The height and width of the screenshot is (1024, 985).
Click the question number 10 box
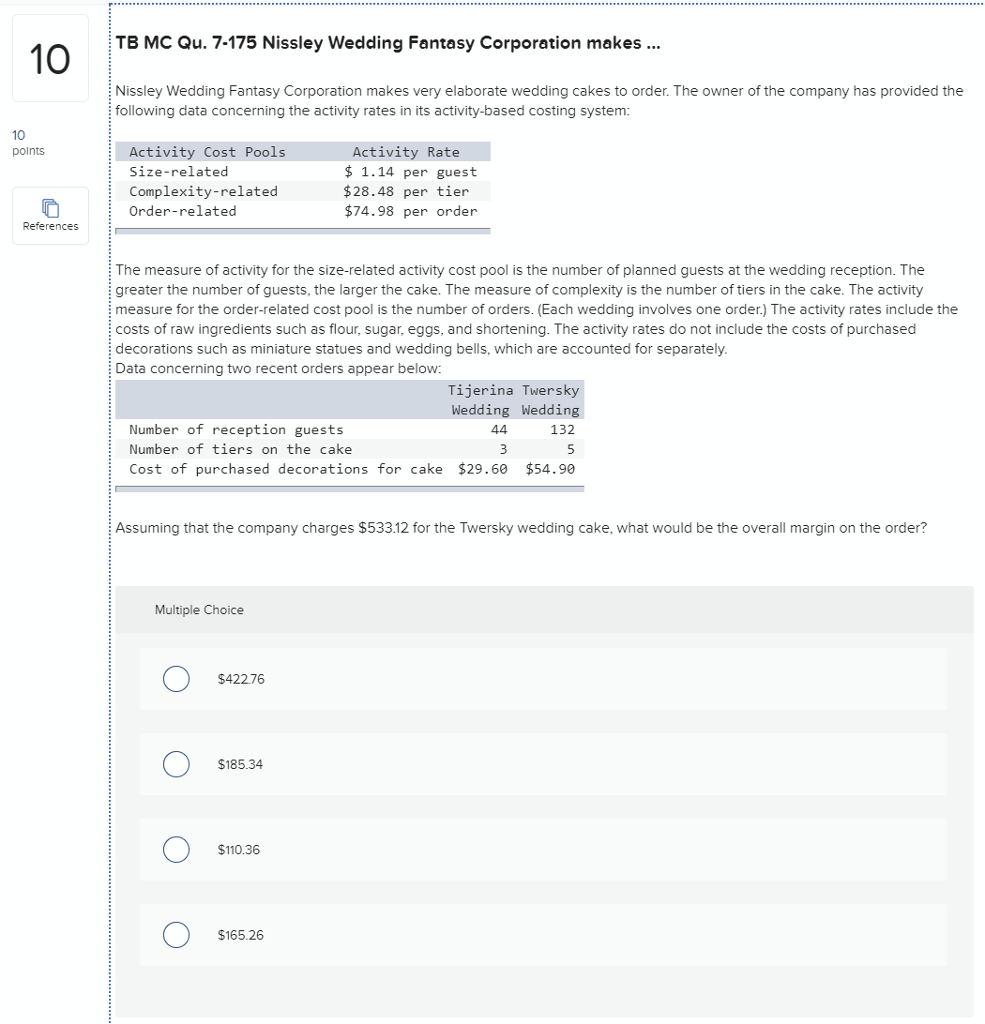click(x=50, y=58)
